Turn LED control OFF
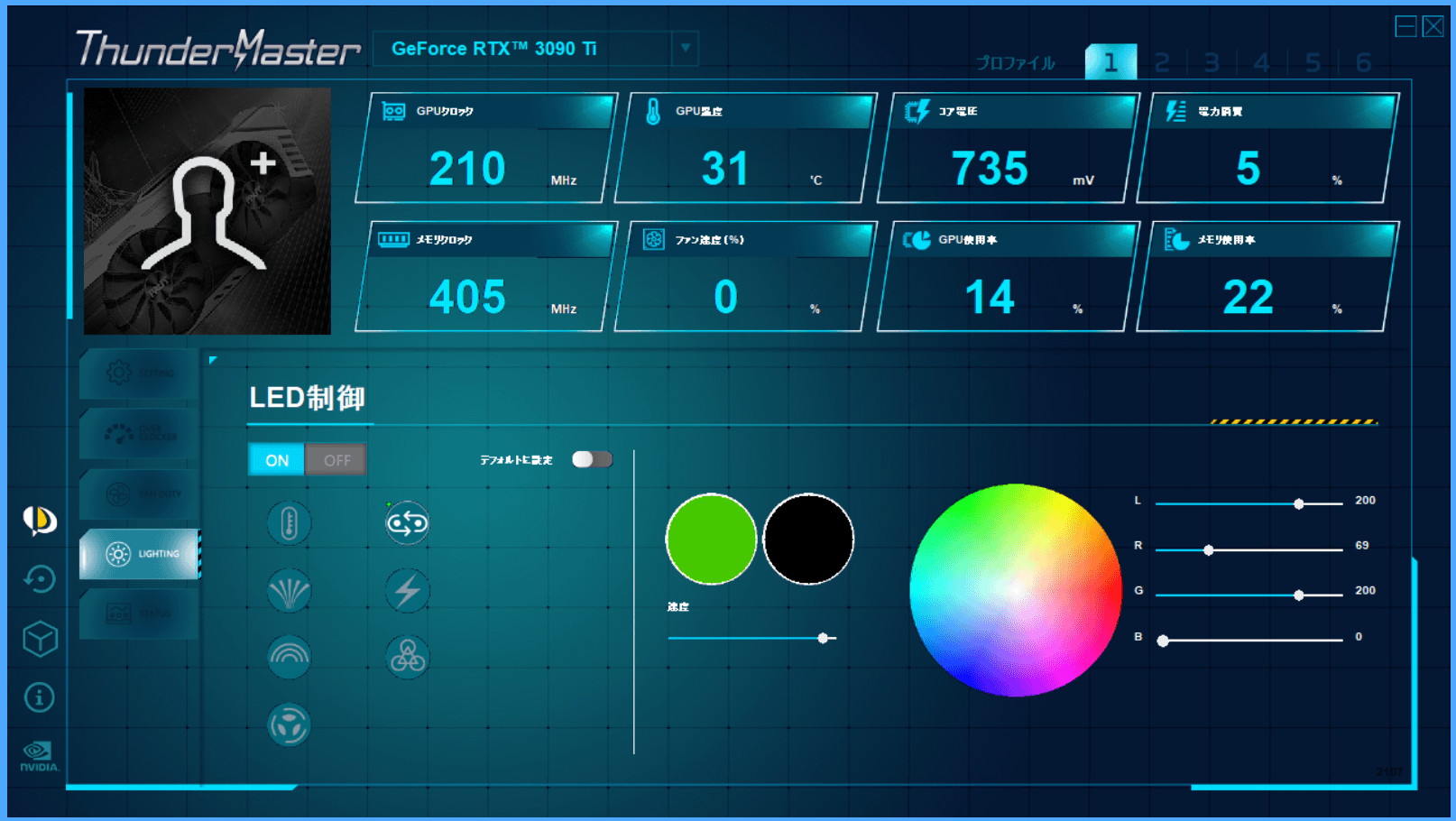 point(336,460)
